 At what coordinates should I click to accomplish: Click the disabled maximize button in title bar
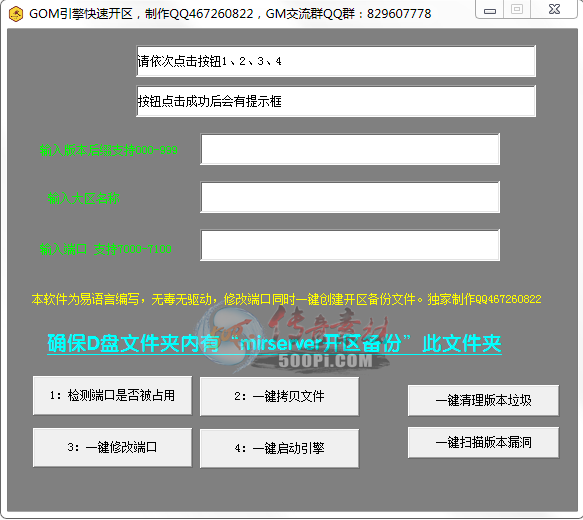(x=517, y=9)
